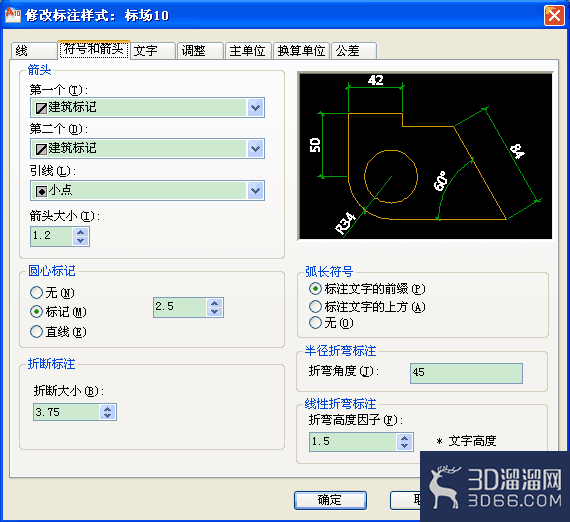
Task: Click the 建筑标记 icon in 第二个 combo box
Action: click(41, 149)
